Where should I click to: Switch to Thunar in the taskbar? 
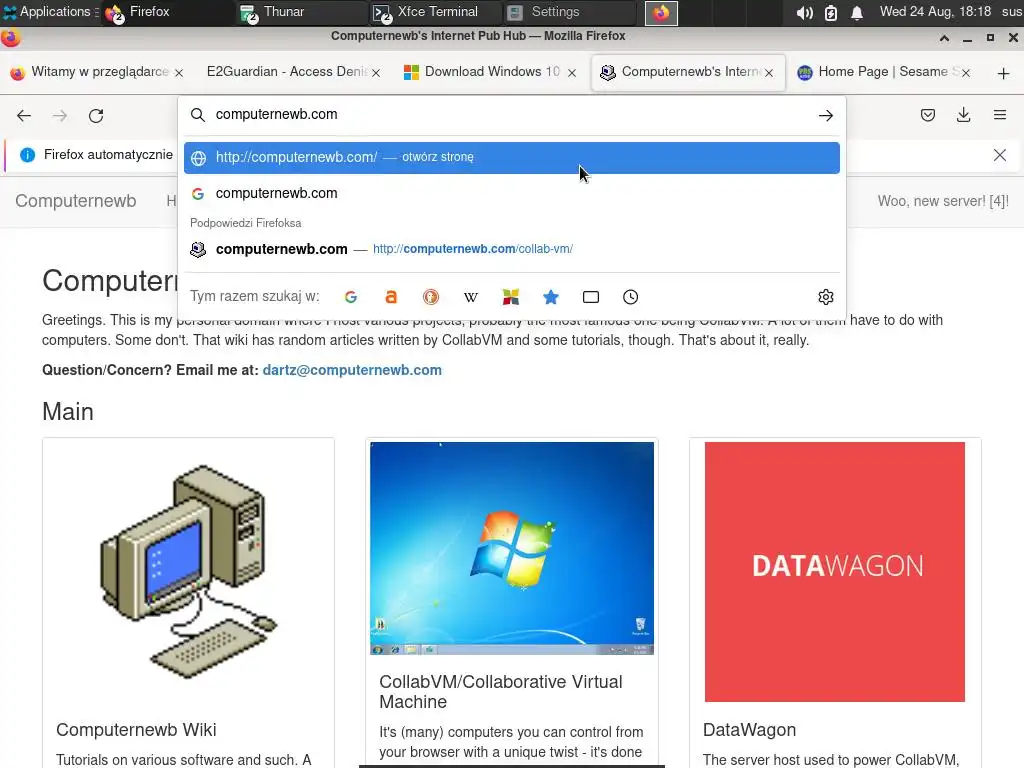click(x=300, y=12)
